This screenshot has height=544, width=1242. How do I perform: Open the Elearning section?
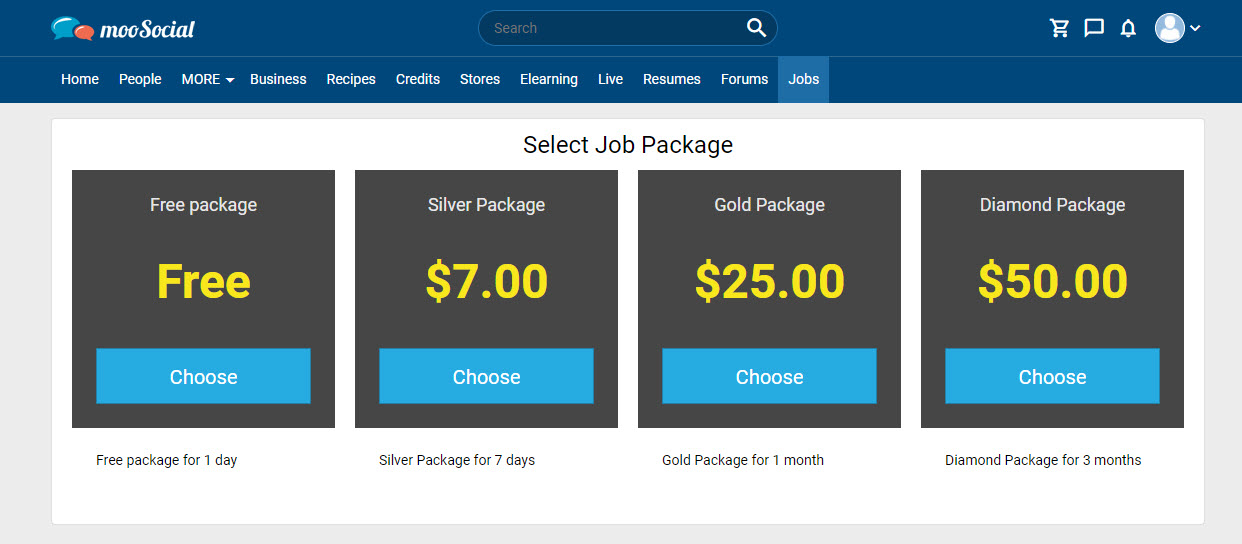click(x=549, y=79)
